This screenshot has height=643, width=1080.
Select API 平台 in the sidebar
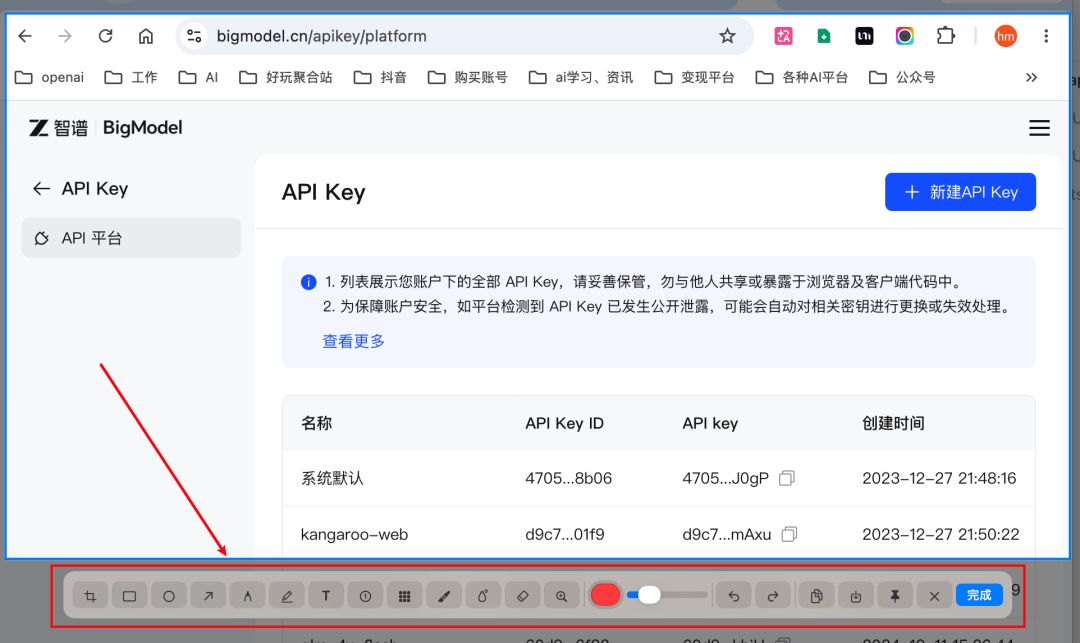coord(132,238)
